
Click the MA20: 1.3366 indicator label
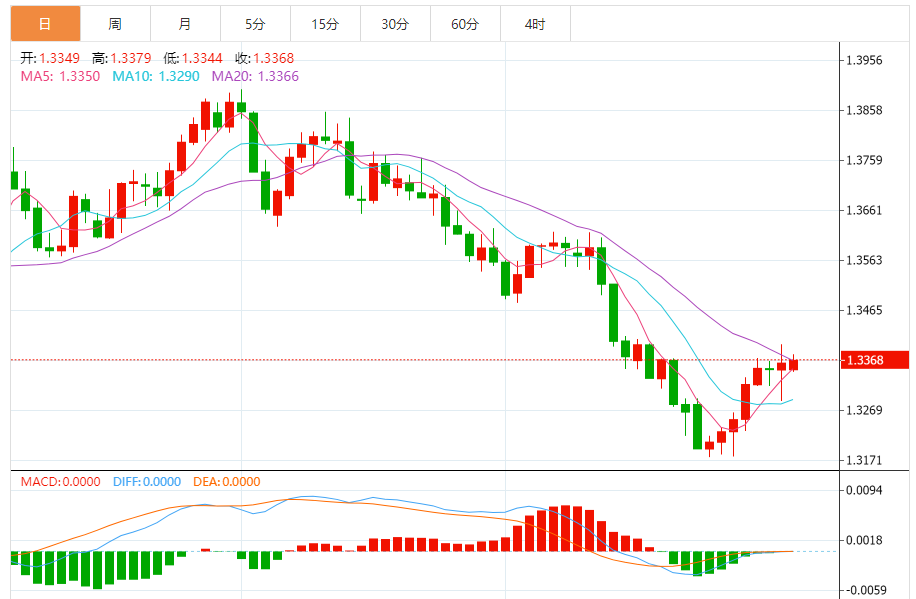point(255,77)
